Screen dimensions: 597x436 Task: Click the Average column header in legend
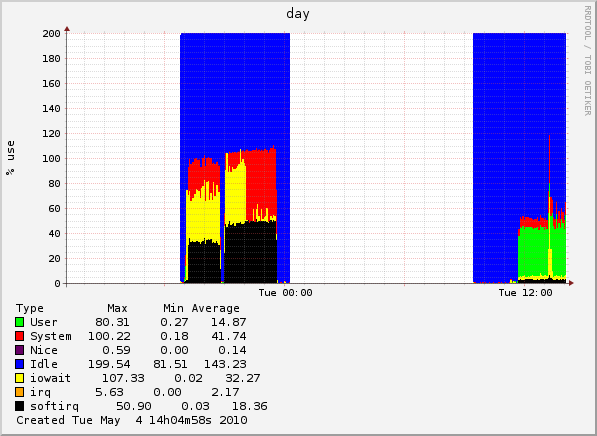pyautogui.click(x=216, y=308)
